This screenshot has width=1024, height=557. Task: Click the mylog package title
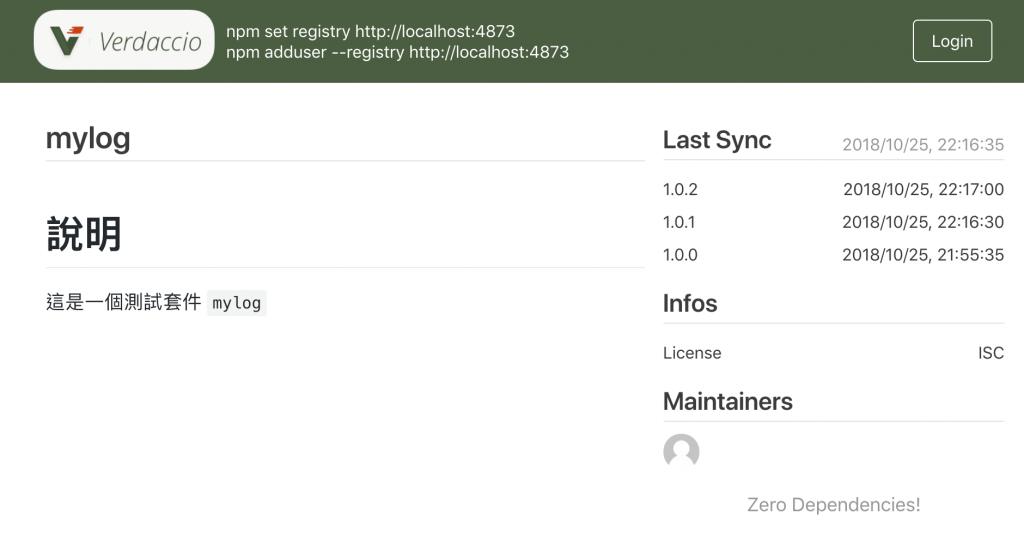click(88, 139)
